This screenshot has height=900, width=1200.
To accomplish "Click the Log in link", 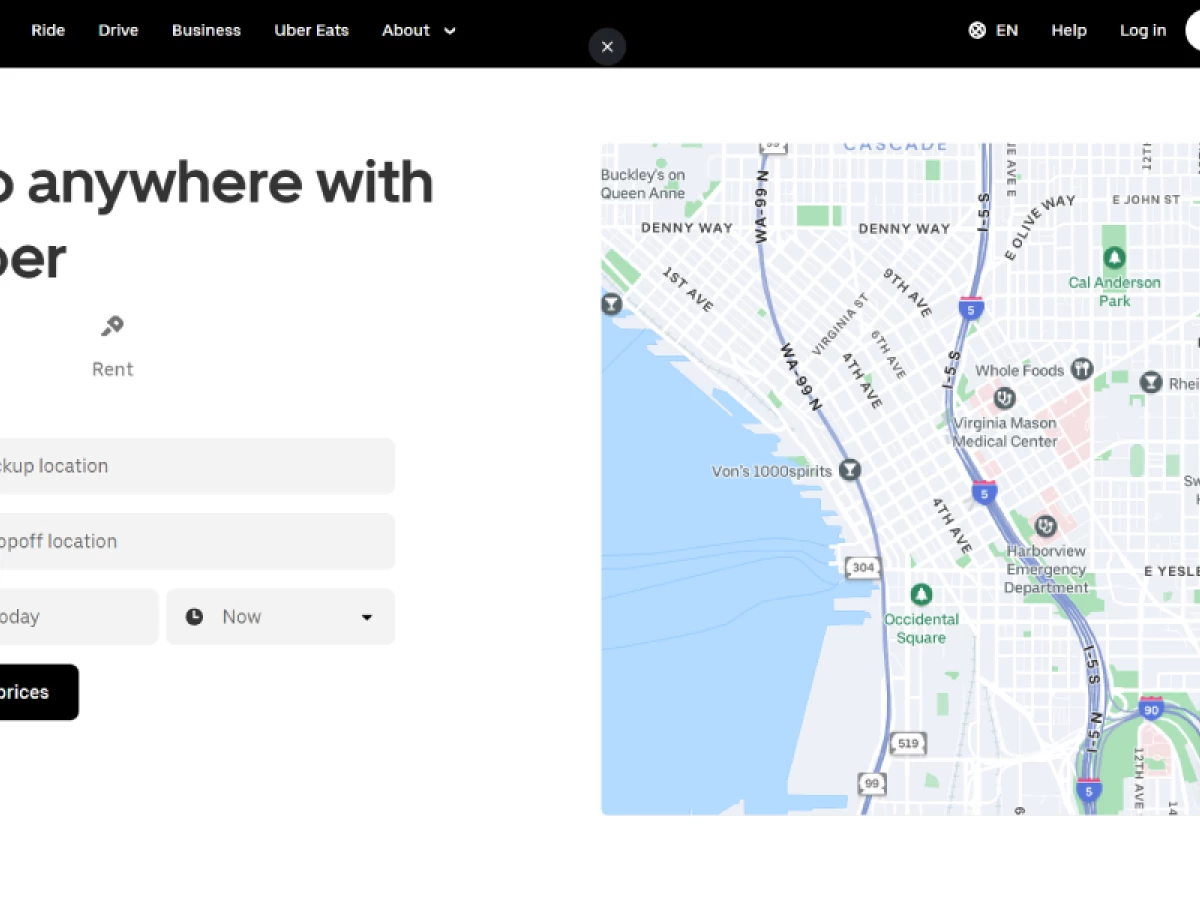I will [x=1143, y=30].
